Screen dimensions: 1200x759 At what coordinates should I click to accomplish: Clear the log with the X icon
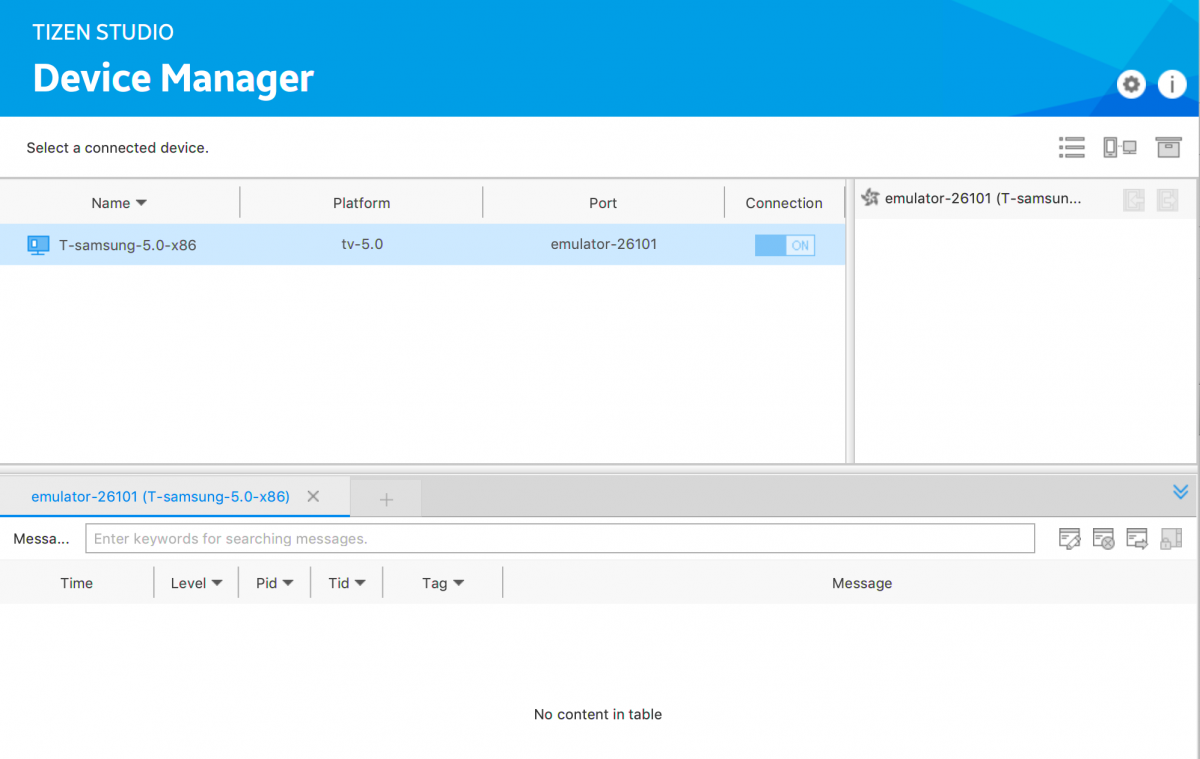(1104, 539)
